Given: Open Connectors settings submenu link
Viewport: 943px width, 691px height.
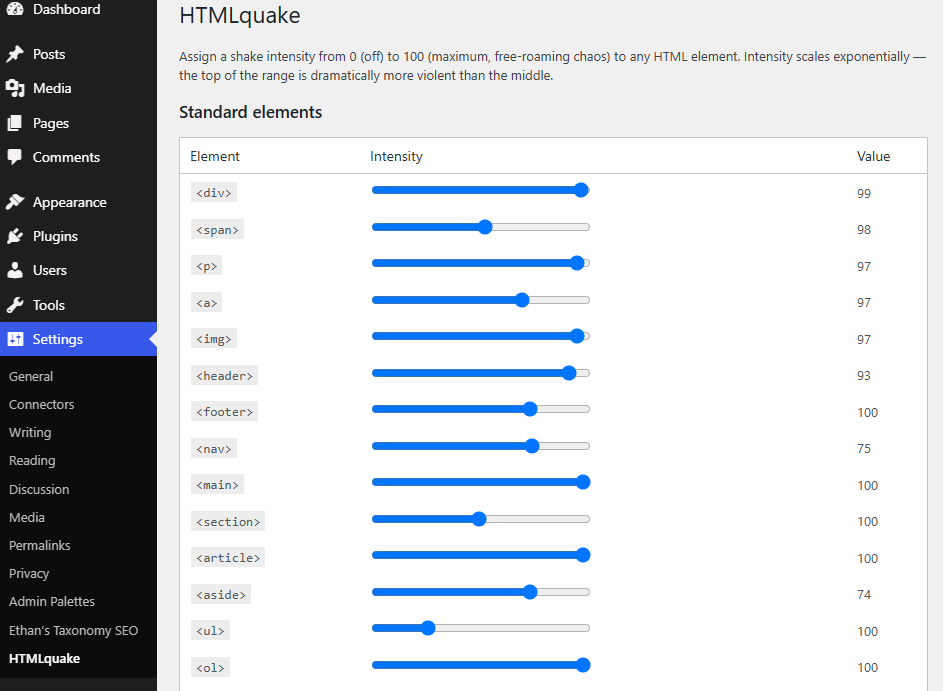Looking at the screenshot, I should pyautogui.click(x=41, y=405).
